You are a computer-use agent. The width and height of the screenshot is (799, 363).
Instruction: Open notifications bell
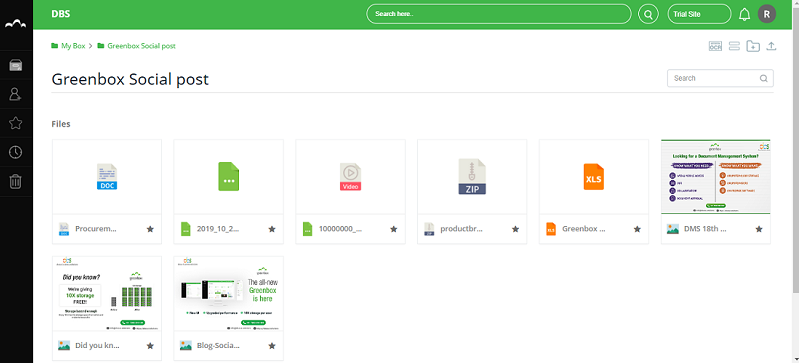point(744,14)
